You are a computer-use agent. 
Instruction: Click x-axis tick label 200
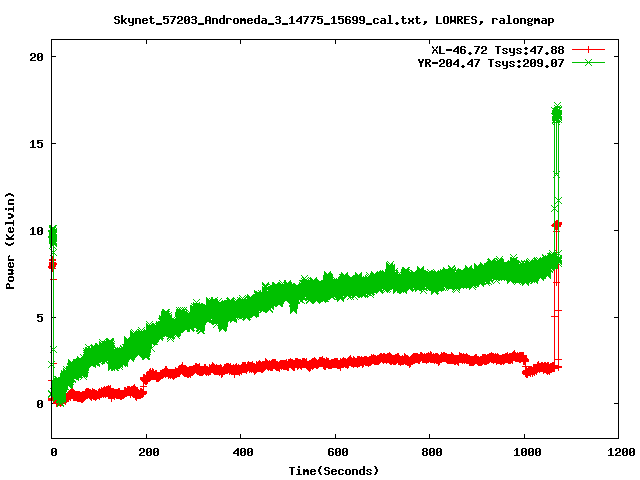(149, 452)
